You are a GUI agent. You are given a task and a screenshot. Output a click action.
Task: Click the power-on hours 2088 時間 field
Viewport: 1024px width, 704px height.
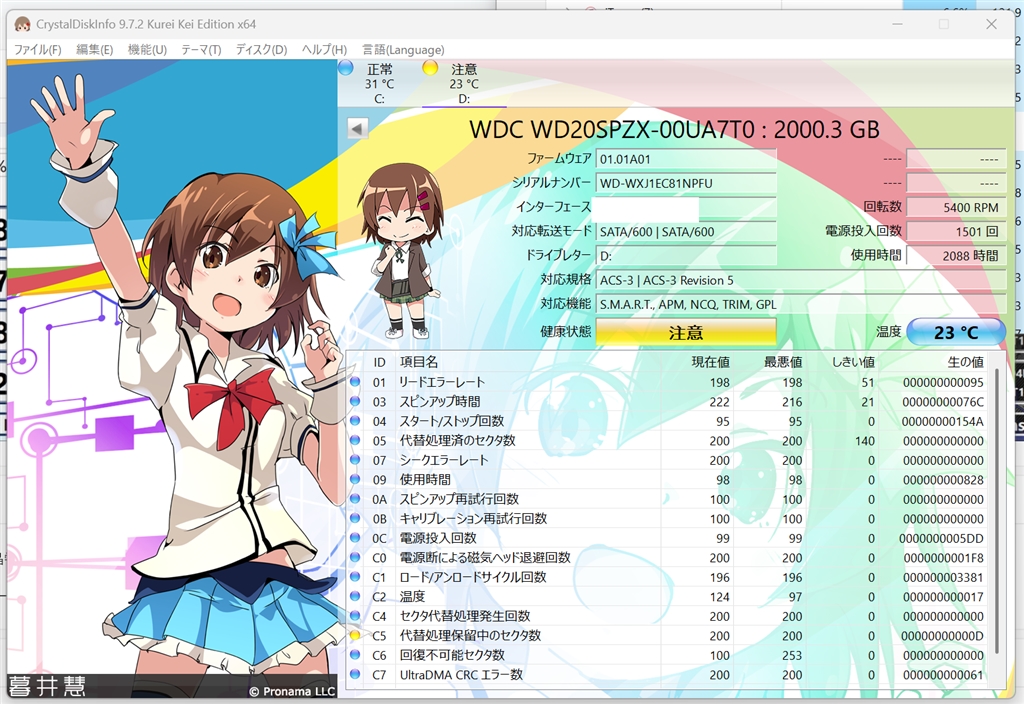coord(956,256)
